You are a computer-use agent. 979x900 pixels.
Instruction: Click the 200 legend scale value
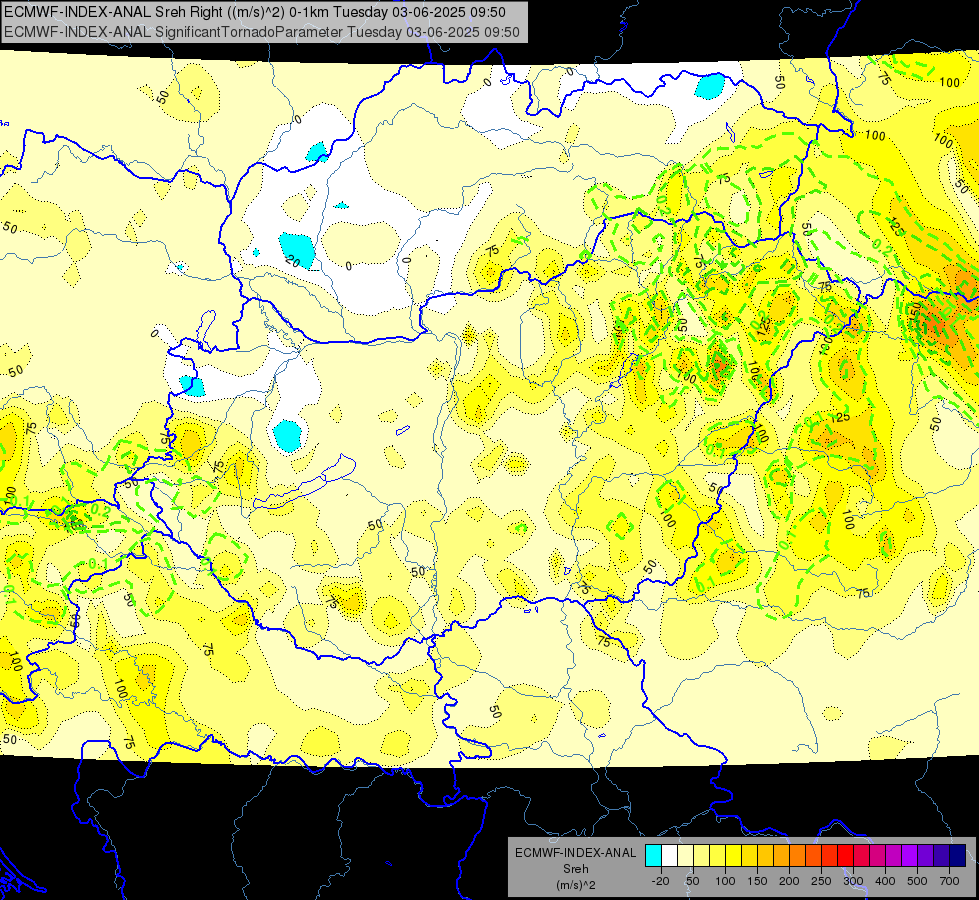(789, 881)
